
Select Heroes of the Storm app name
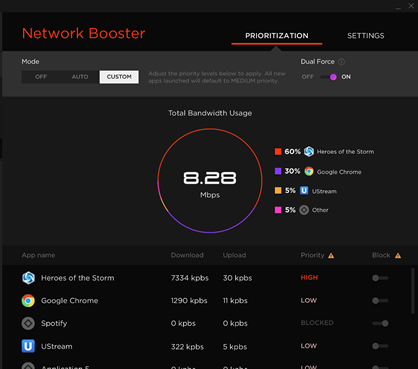tap(77, 278)
